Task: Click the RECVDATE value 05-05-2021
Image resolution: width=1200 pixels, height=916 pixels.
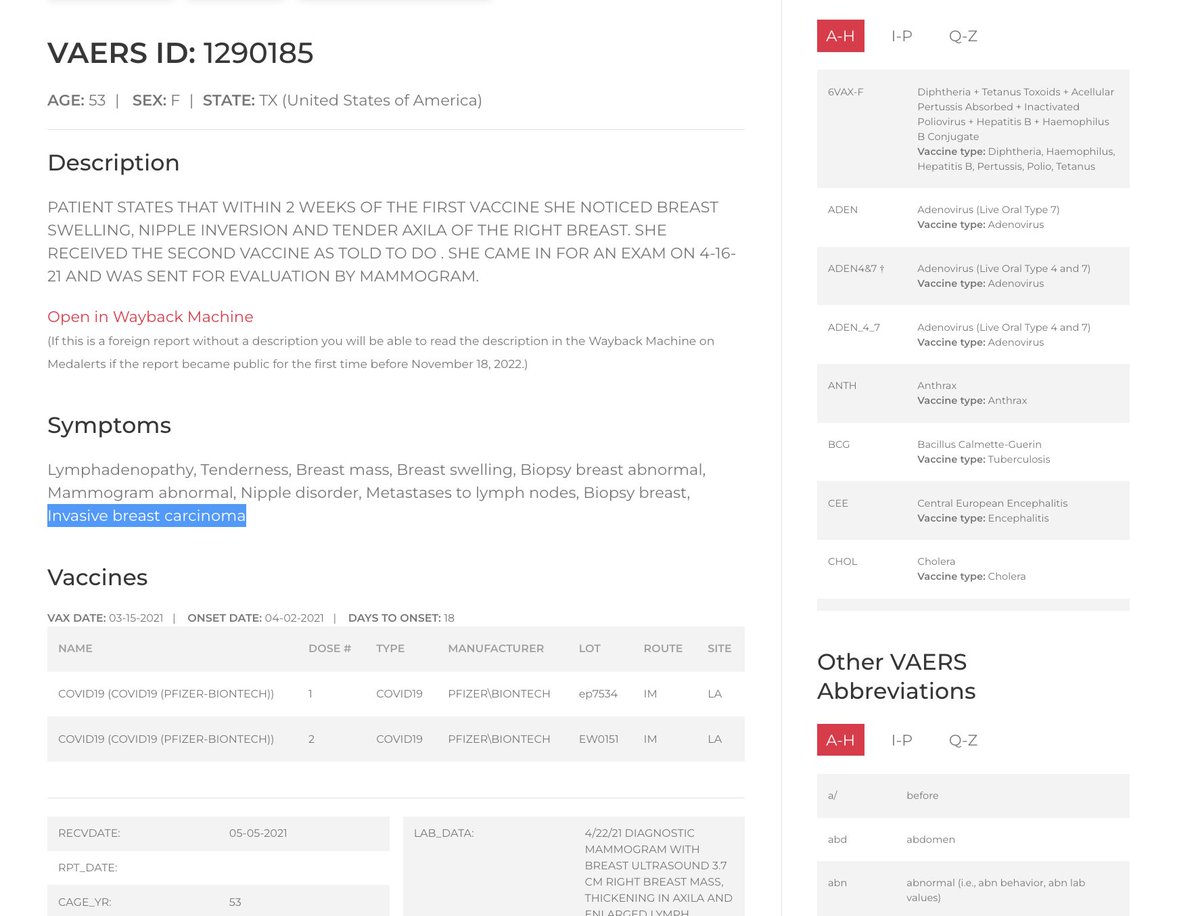Action: (x=258, y=833)
